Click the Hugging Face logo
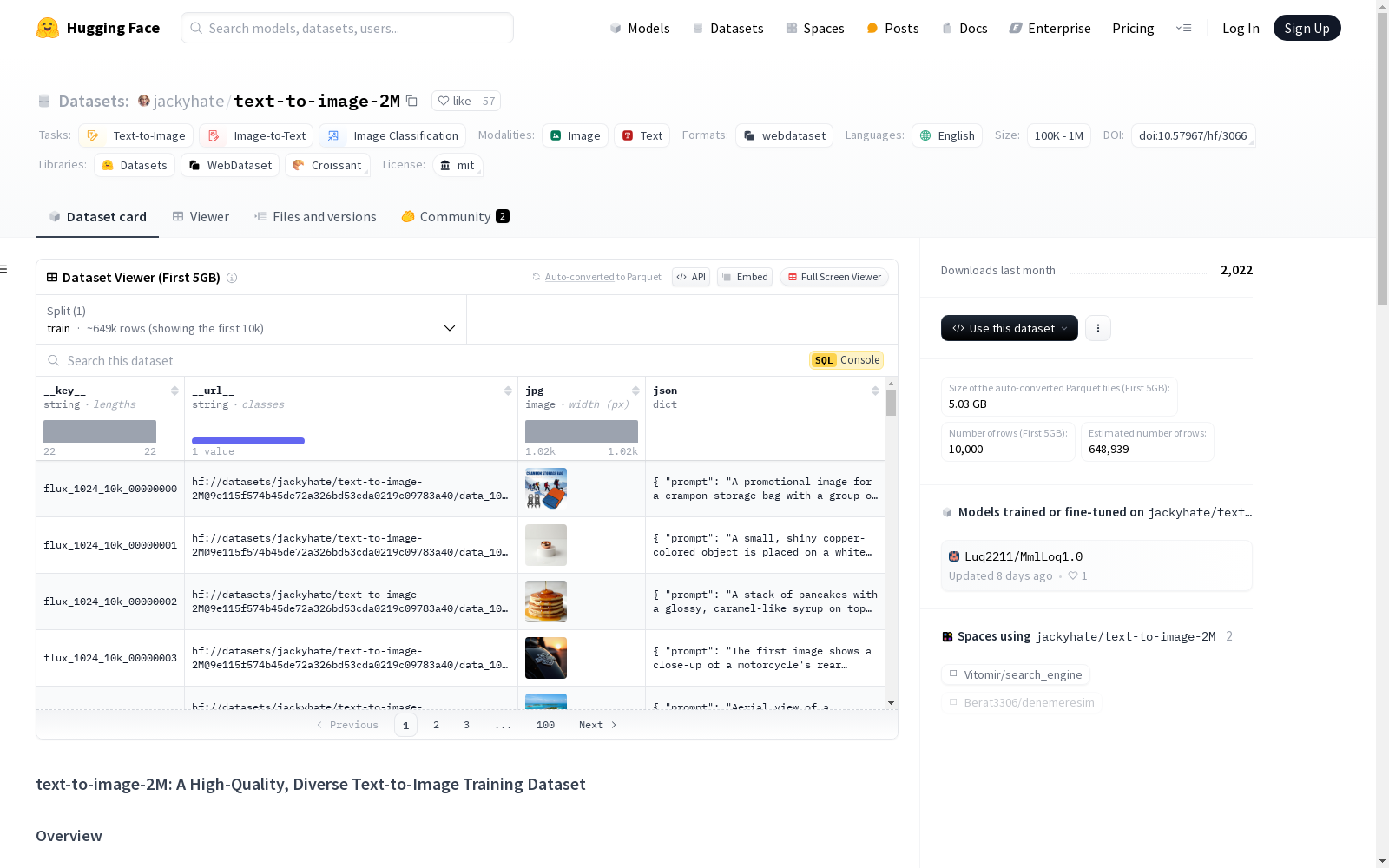Viewport: 1389px width, 868px height. point(97,28)
